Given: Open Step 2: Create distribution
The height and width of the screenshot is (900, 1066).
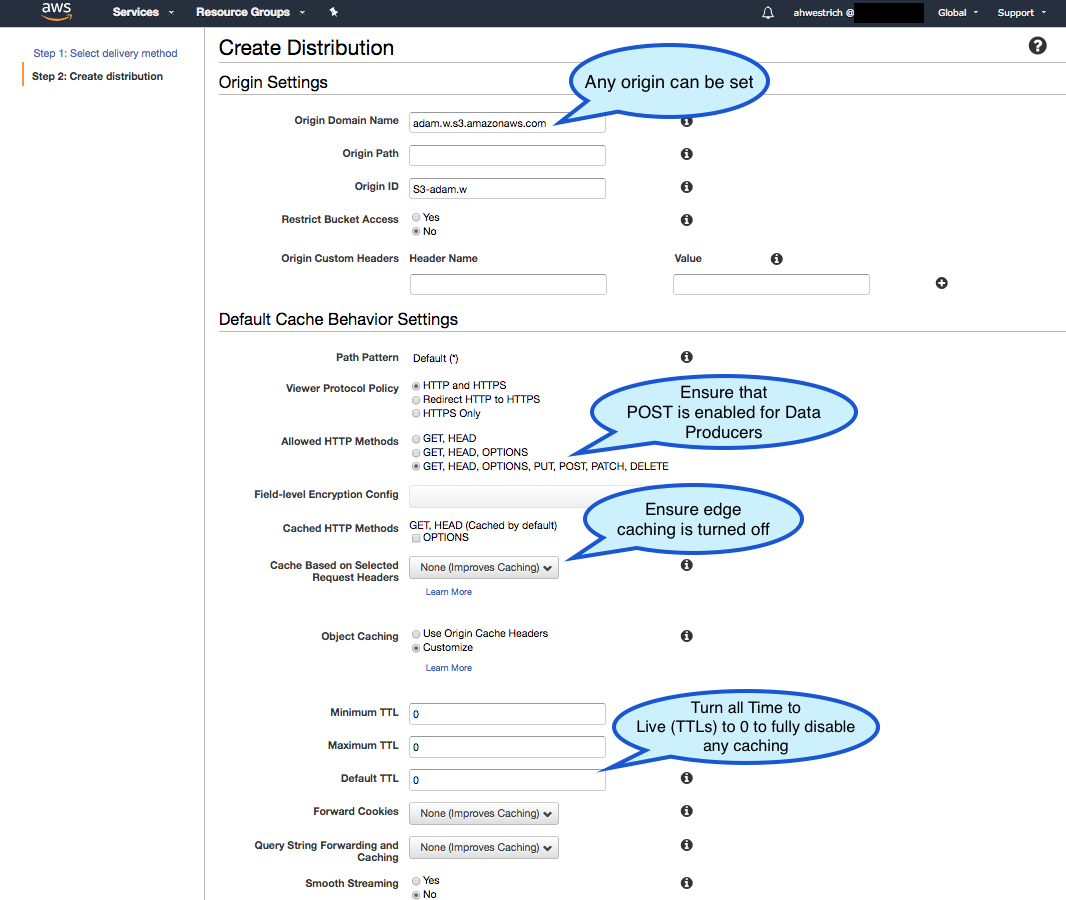Looking at the screenshot, I should (x=97, y=76).
